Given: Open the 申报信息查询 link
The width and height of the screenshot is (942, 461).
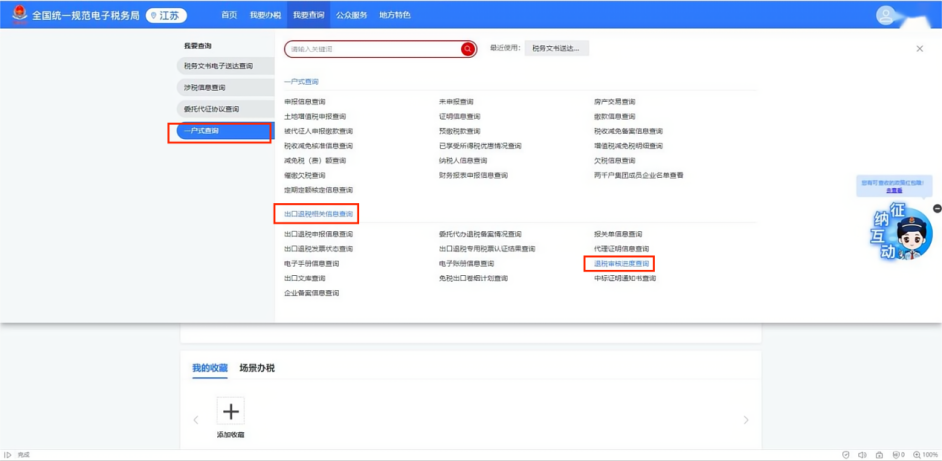Looking at the screenshot, I should [x=305, y=102].
